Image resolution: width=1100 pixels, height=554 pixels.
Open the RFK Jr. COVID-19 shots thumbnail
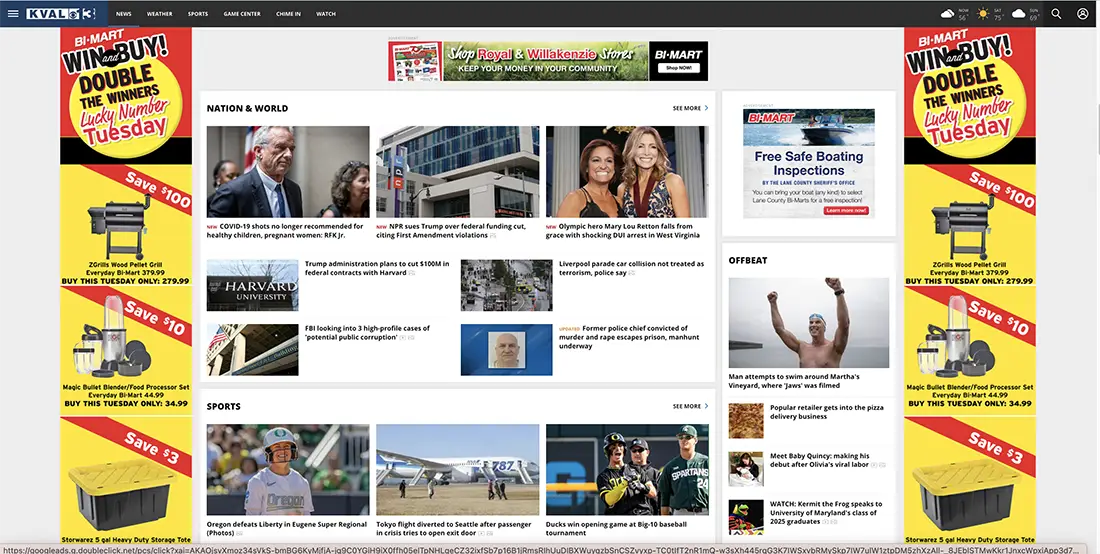(x=288, y=172)
